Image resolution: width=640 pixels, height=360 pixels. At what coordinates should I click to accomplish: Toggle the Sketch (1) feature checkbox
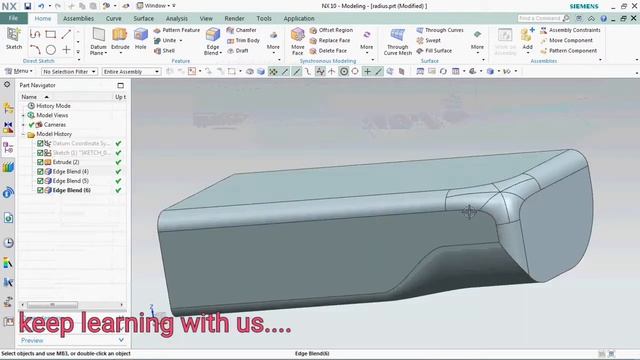pyautogui.click(x=40, y=153)
